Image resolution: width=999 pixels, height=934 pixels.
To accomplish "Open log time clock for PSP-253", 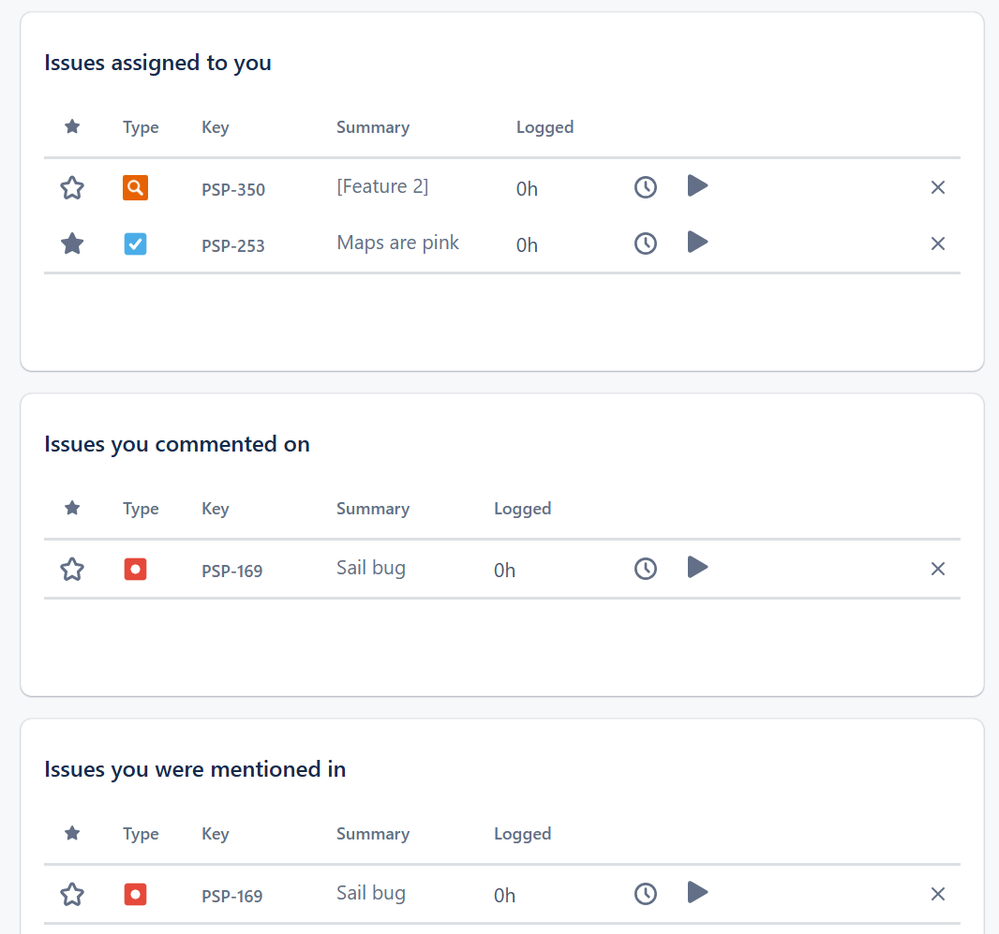I will coord(646,243).
